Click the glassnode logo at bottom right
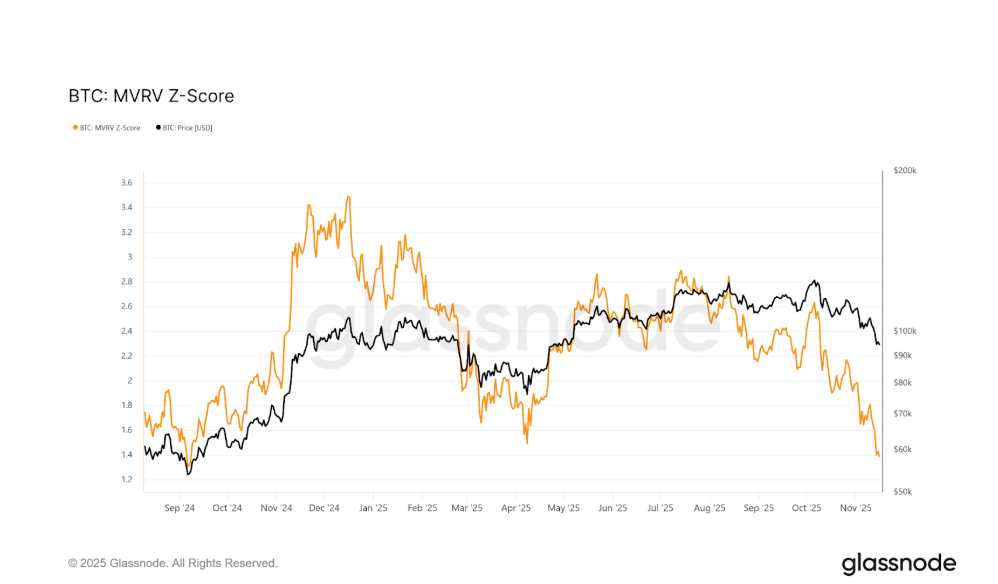 (x=898, y=563)
